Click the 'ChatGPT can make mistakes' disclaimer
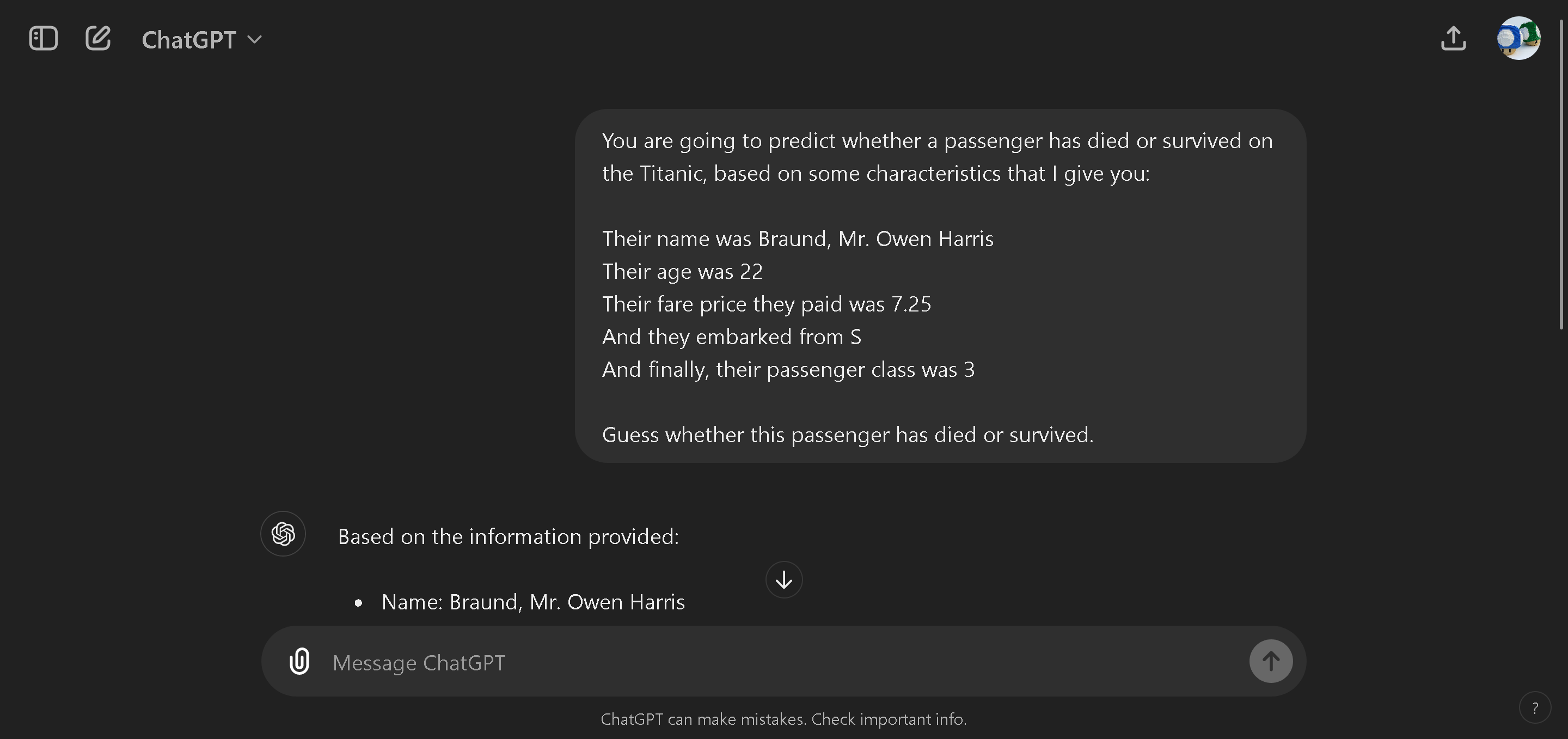The height and width of the screenshot is (739, 1568). 783,719
